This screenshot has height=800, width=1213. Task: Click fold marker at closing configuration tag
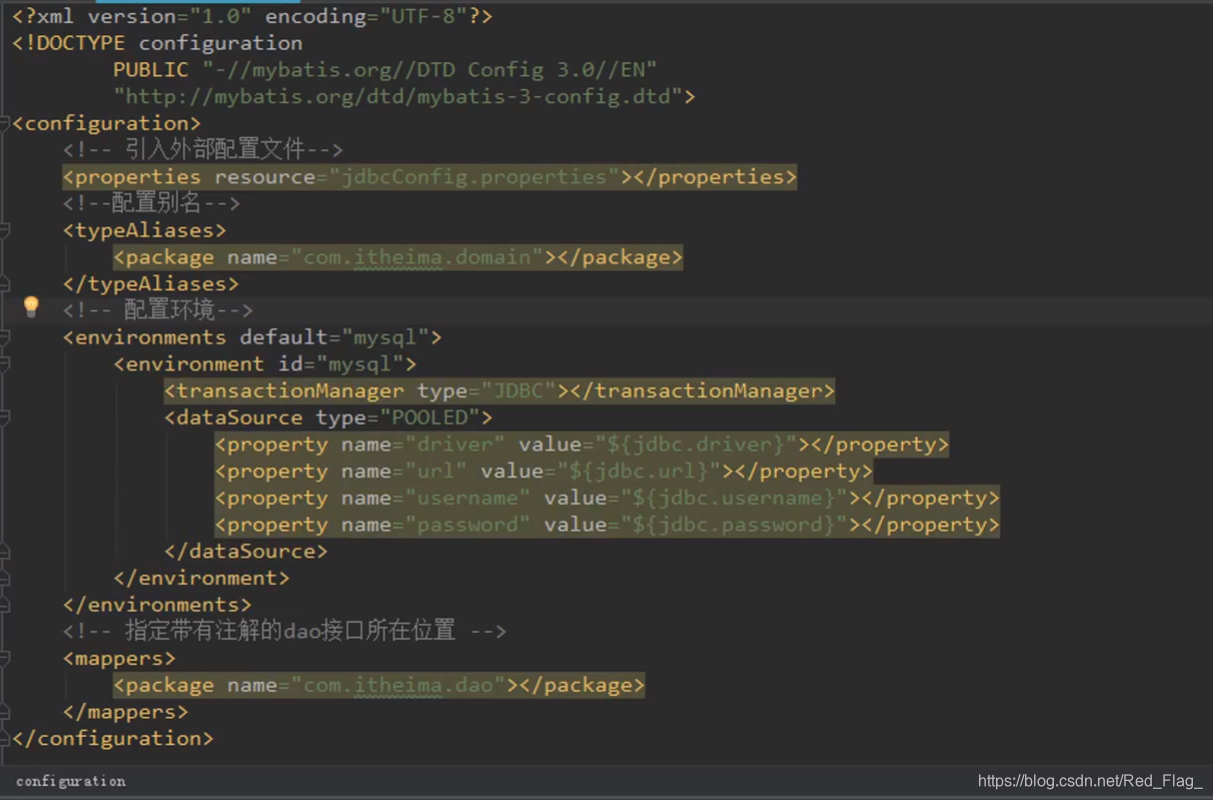point(4,739)
